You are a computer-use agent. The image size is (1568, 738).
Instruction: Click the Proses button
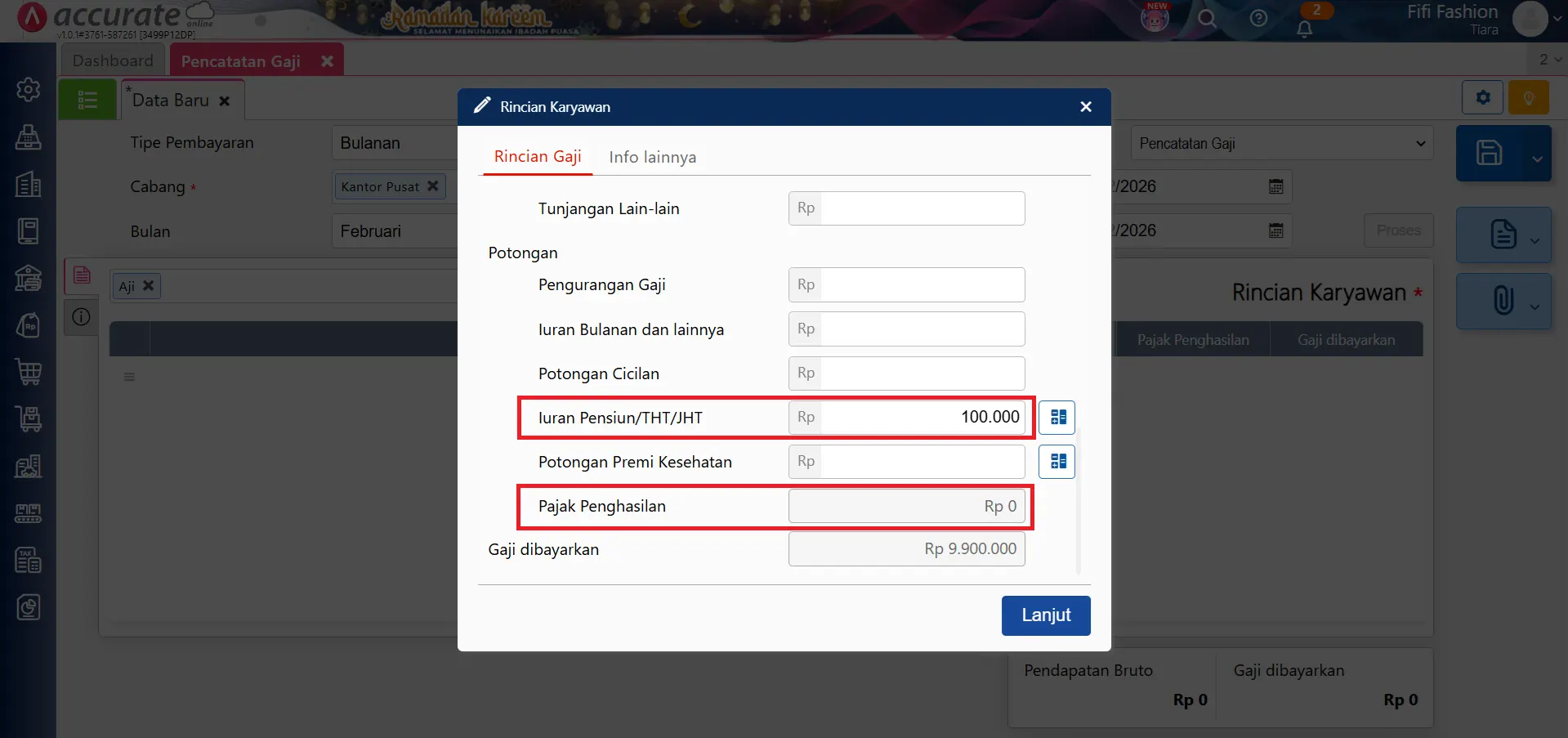[1397, 230]
